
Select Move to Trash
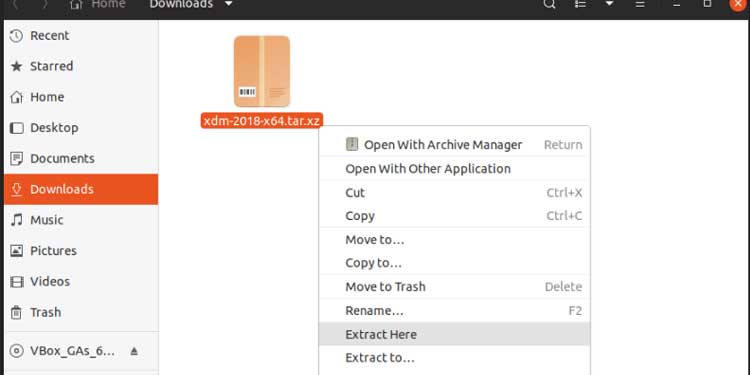coord(454,287)
